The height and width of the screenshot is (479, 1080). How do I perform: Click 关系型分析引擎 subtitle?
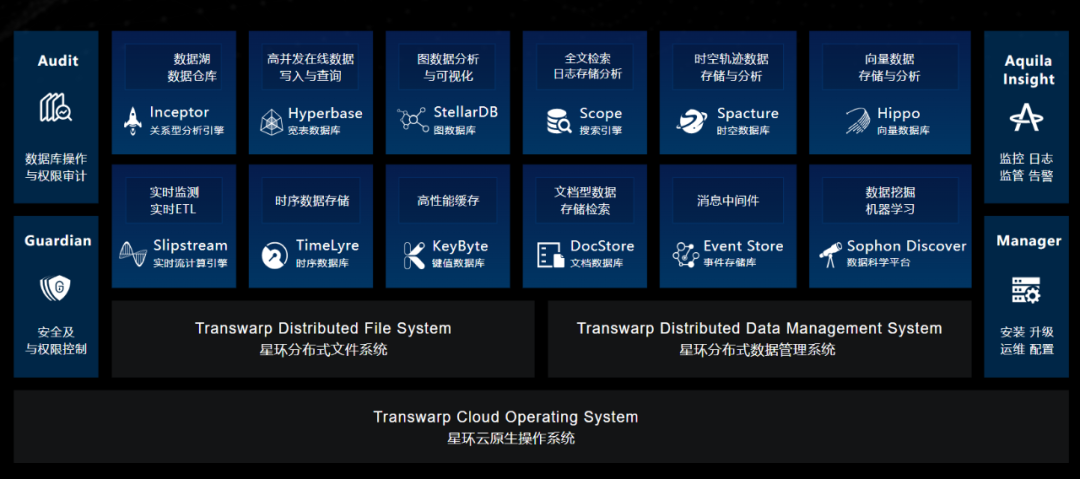[x=187, y=130]
